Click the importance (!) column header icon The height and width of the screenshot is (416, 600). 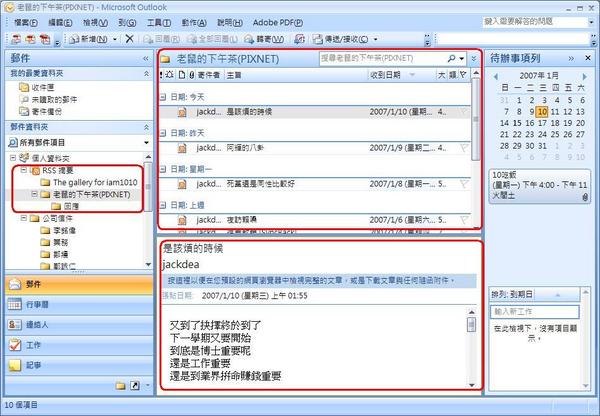(161, 75)
